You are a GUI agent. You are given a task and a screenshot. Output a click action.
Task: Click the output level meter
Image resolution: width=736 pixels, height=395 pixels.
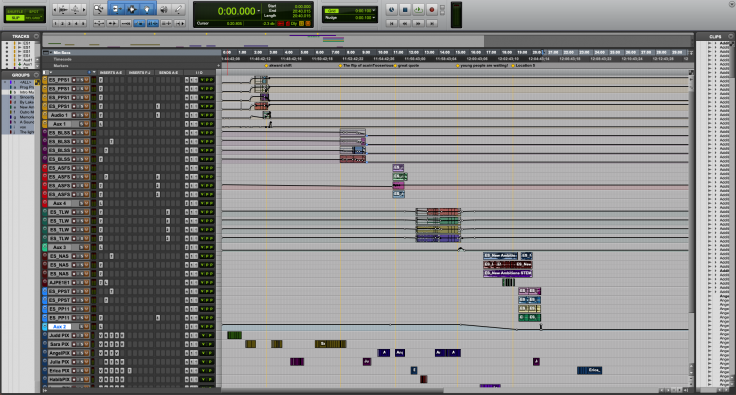pos(456,15)
